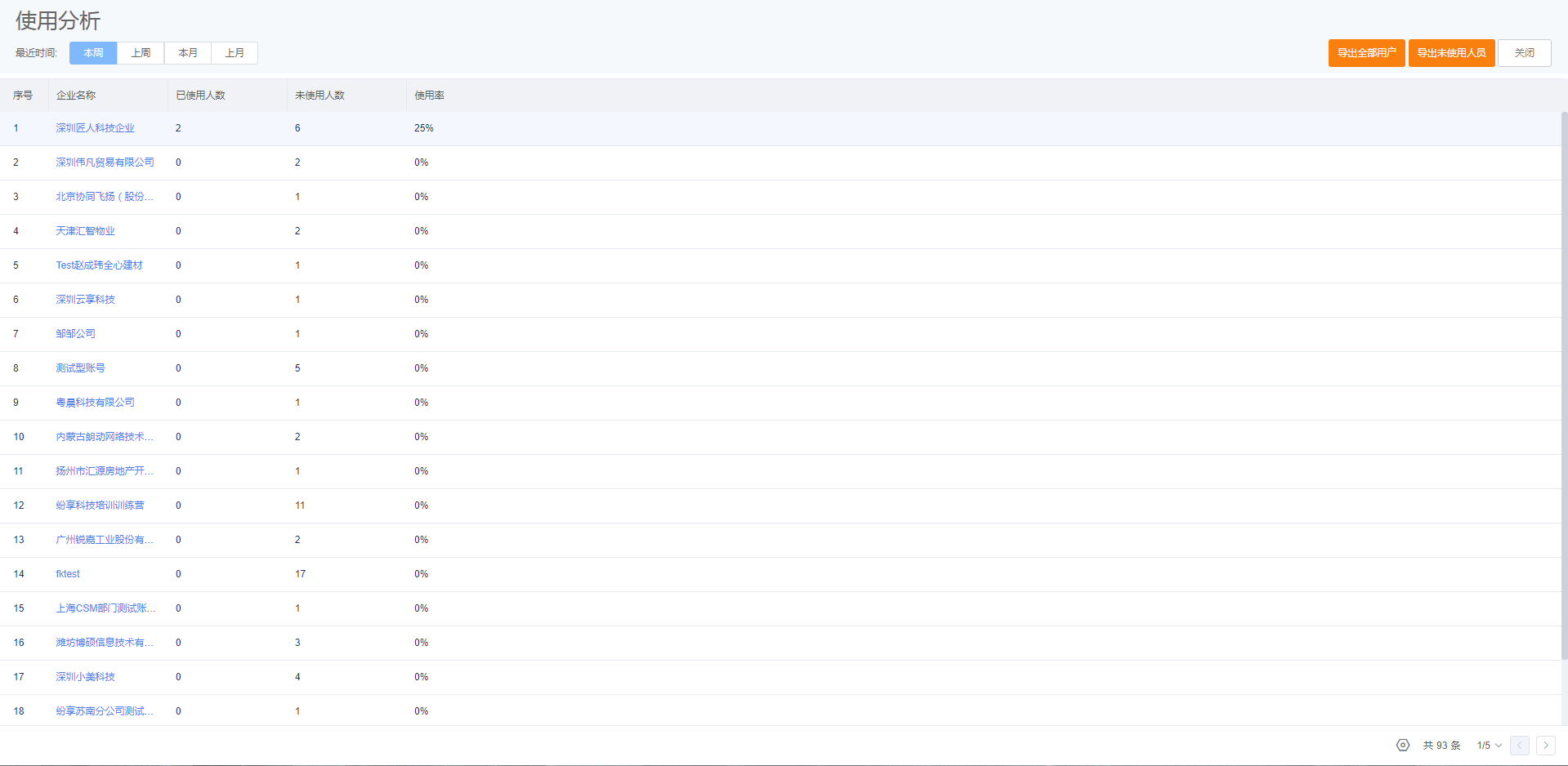Screen dimensions: 1568x766
Task: Close the usage analysis with 关闭
Action: pyautogui.click(x=1524, y=53)
